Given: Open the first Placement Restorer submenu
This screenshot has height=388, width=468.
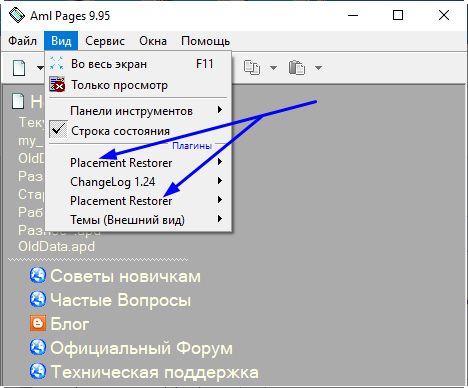Looking at the screenshot, I should pos(138,163).
